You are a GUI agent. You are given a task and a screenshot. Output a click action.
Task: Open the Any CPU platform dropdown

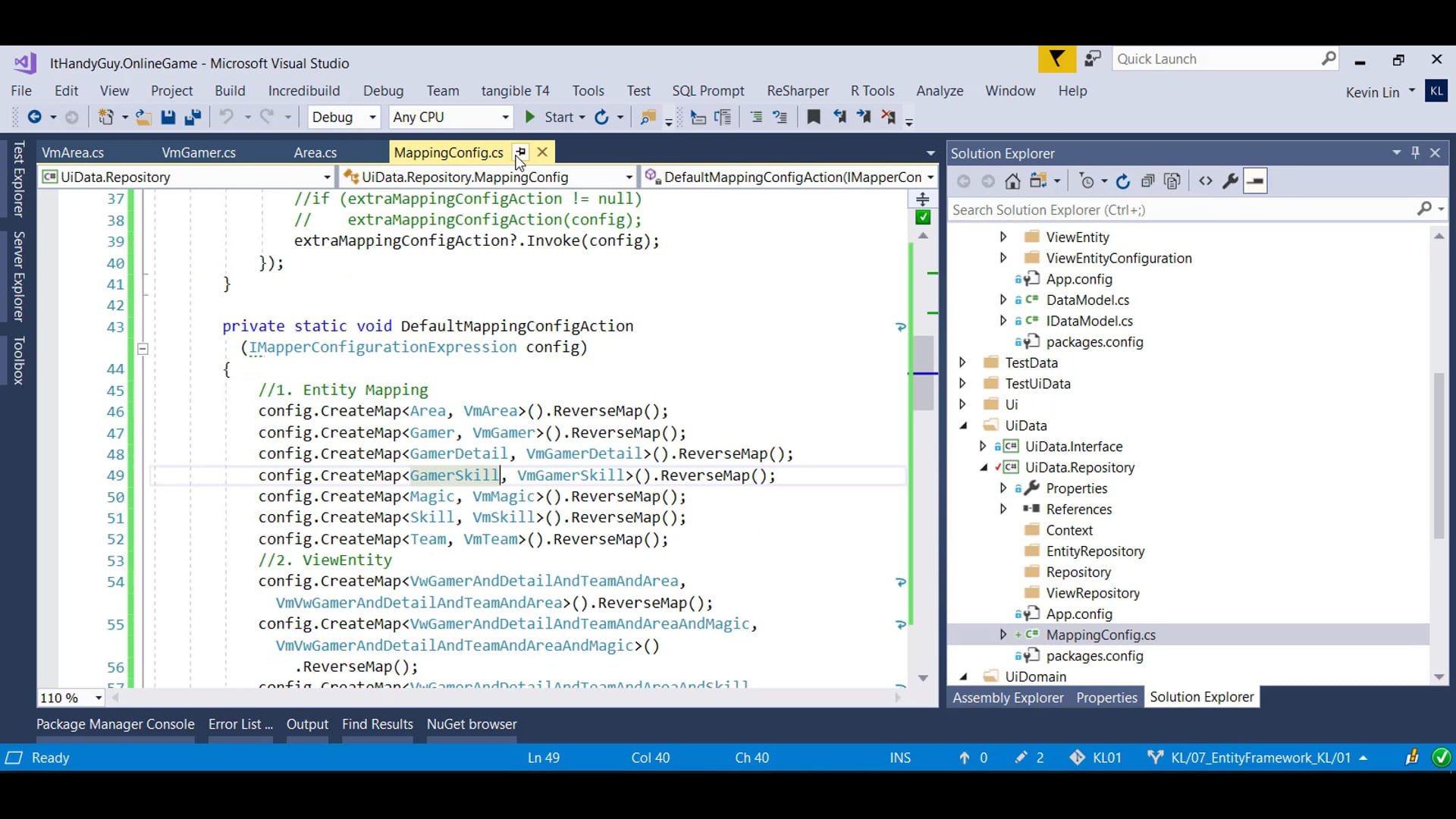pyautogui.click(x=505, y=117)
